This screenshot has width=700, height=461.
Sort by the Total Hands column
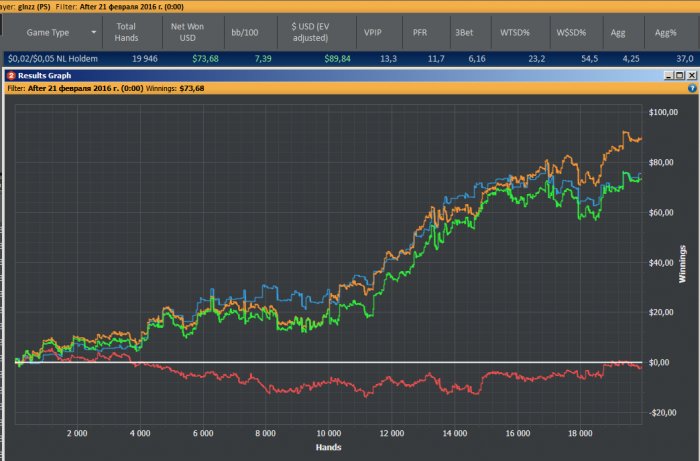tap(126, 31)
